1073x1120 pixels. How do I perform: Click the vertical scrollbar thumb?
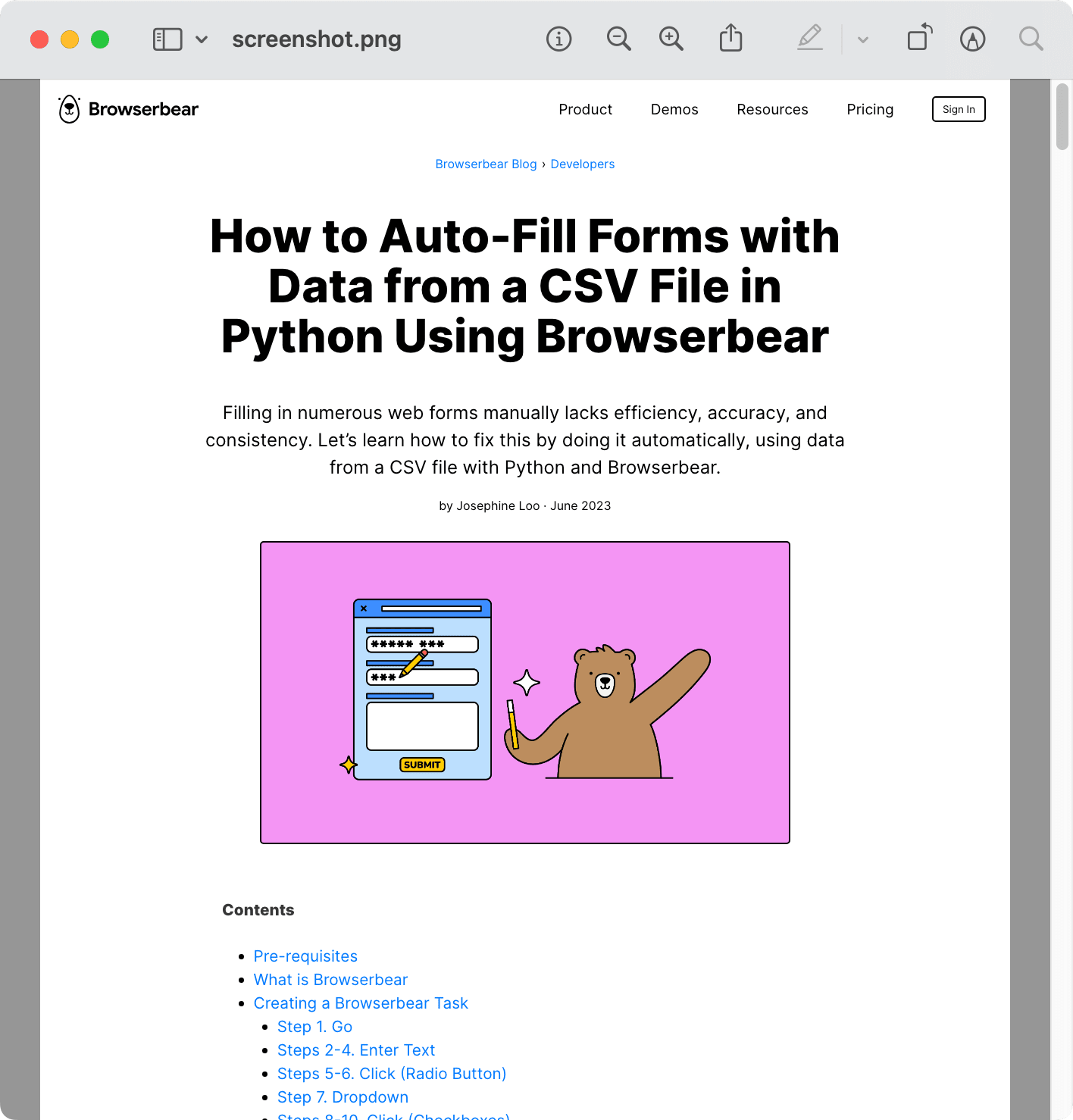click(1062, 117)
